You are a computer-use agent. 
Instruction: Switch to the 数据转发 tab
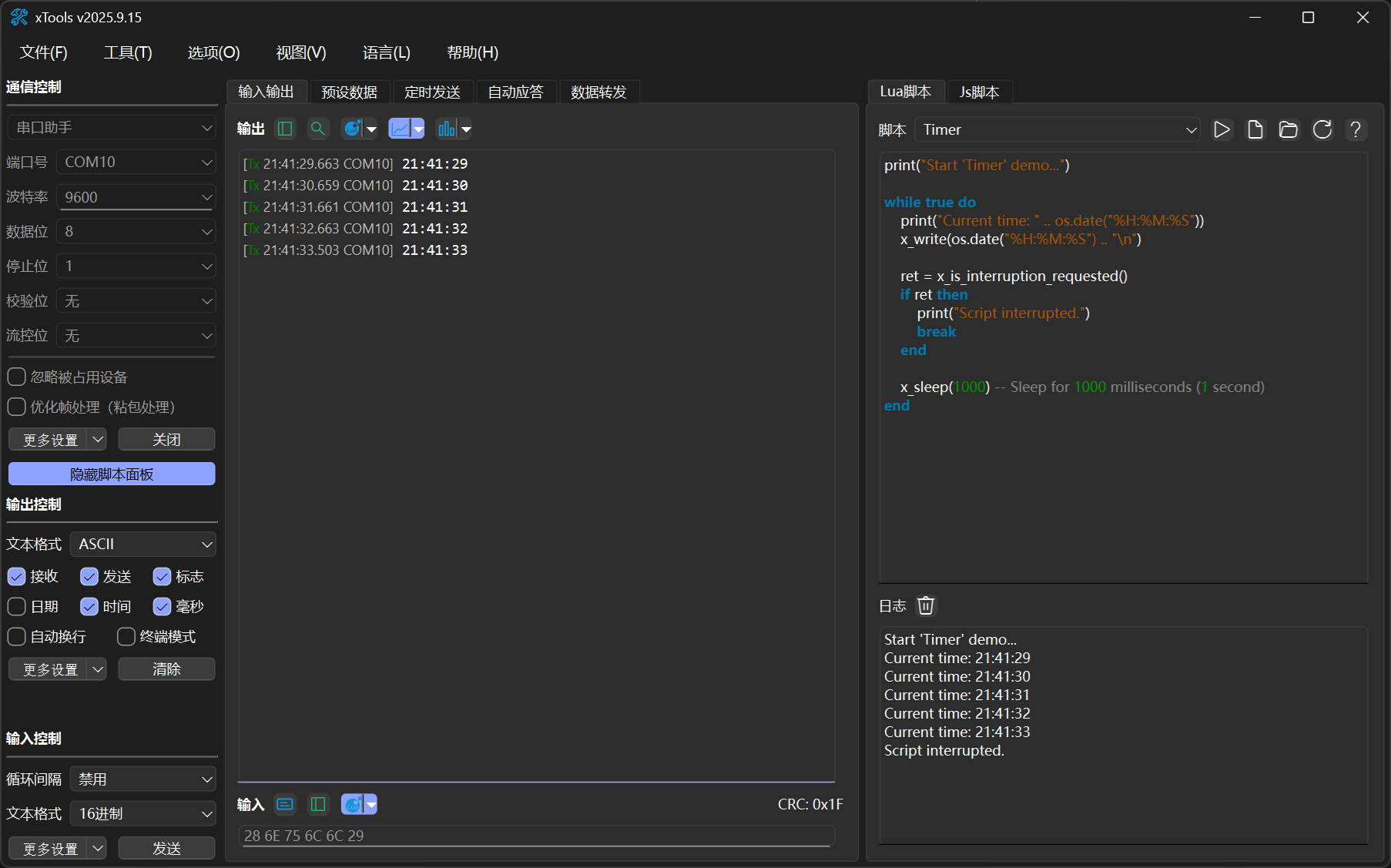click(598, 92)
